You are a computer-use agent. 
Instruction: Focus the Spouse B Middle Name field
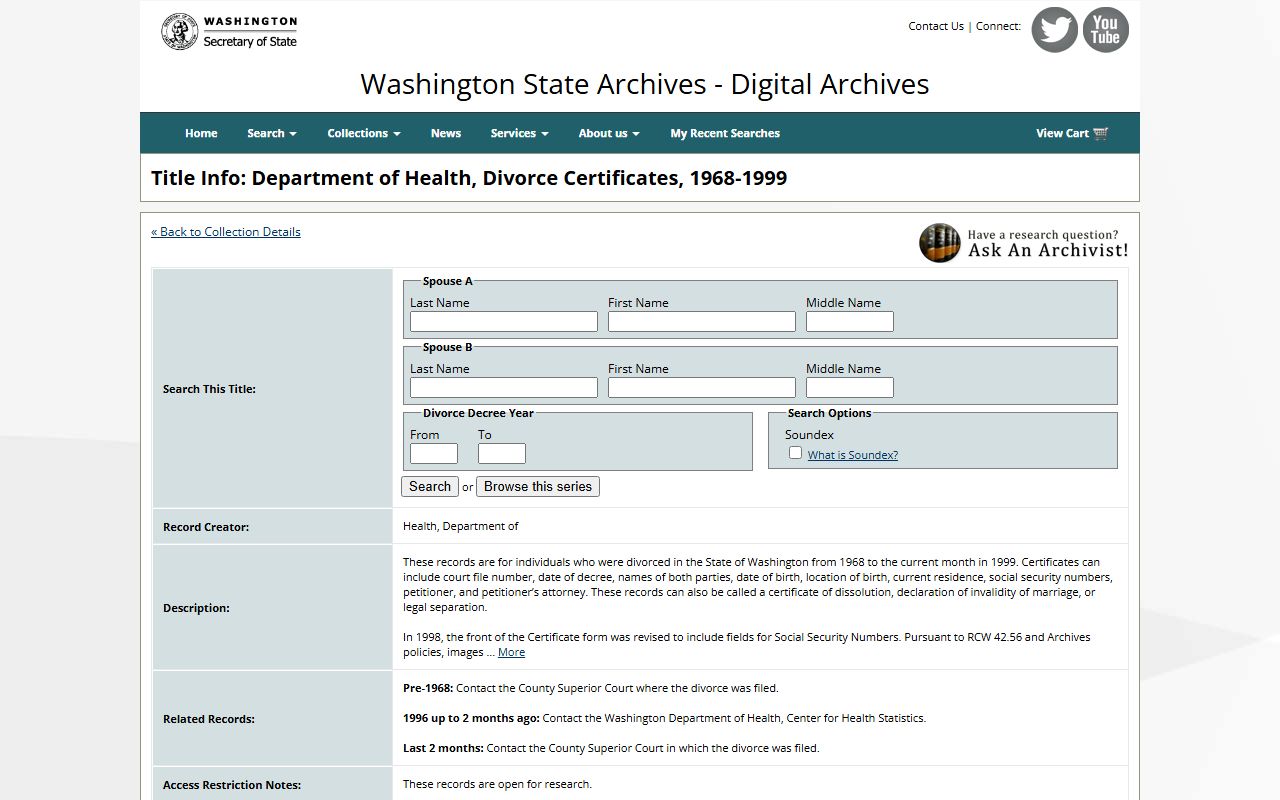pos(850,388)
